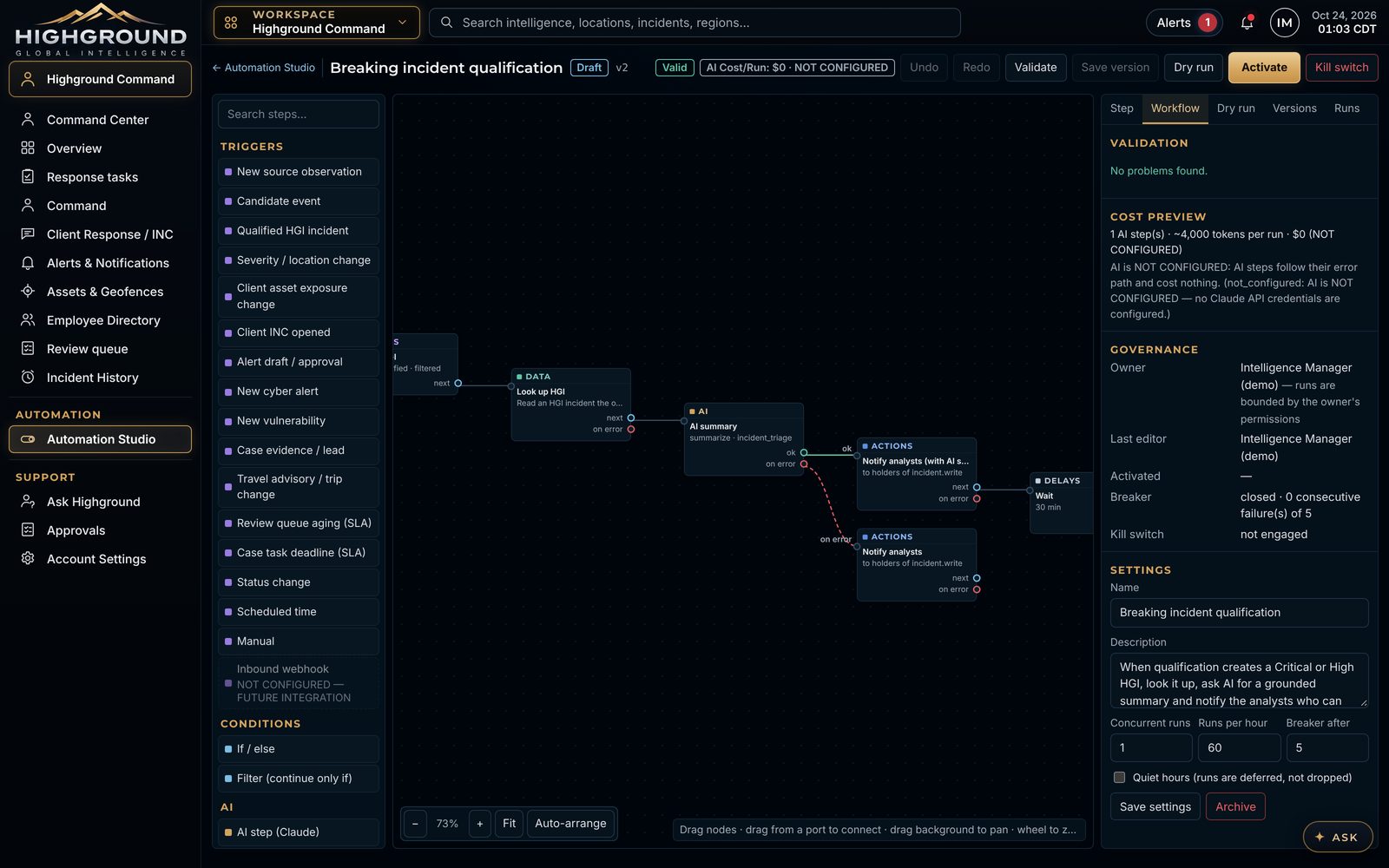The image size is (1389, 868).
Task: Click the Activate button
Action: [1264, 68]
